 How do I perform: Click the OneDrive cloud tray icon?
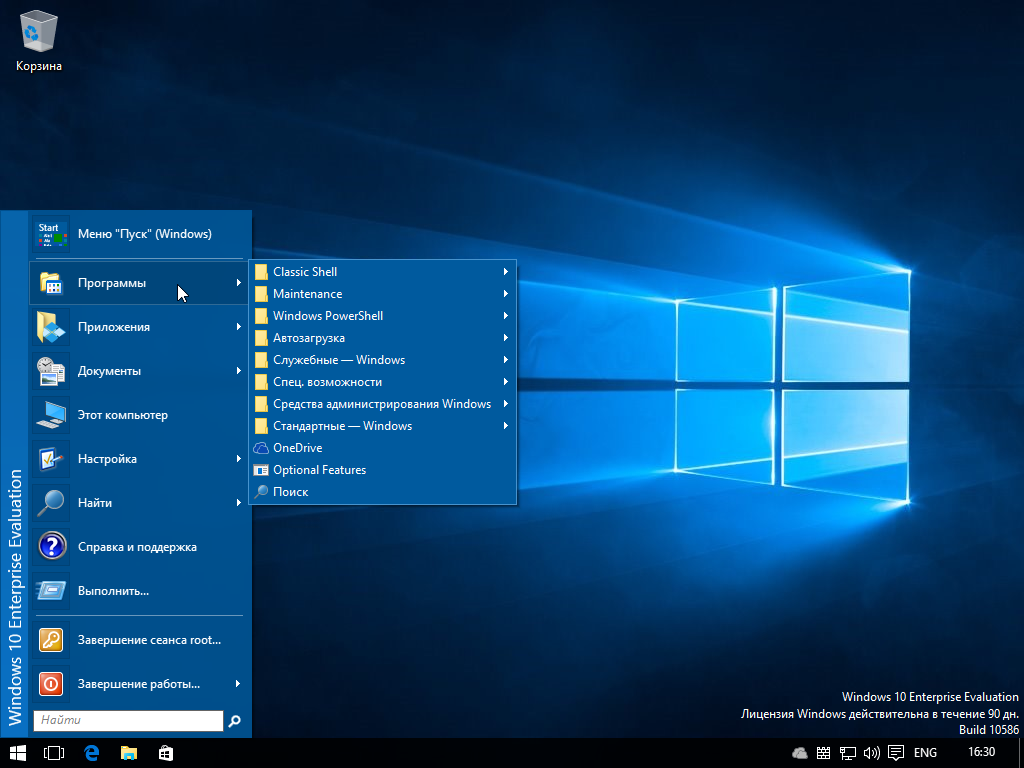(800, 753)
